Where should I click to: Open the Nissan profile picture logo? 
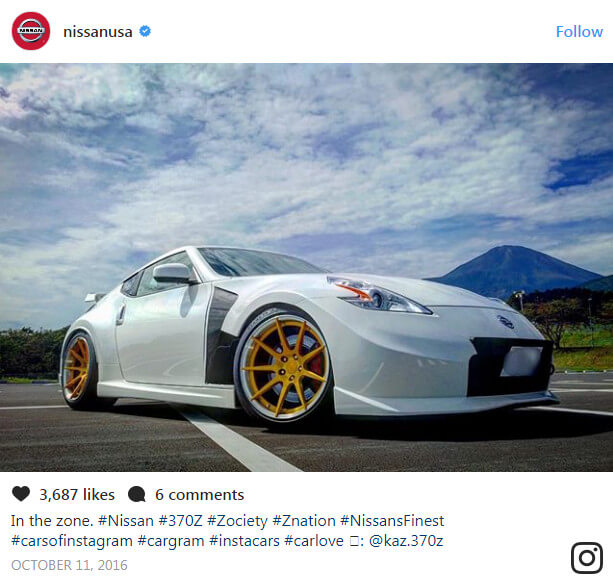(31, 31)
